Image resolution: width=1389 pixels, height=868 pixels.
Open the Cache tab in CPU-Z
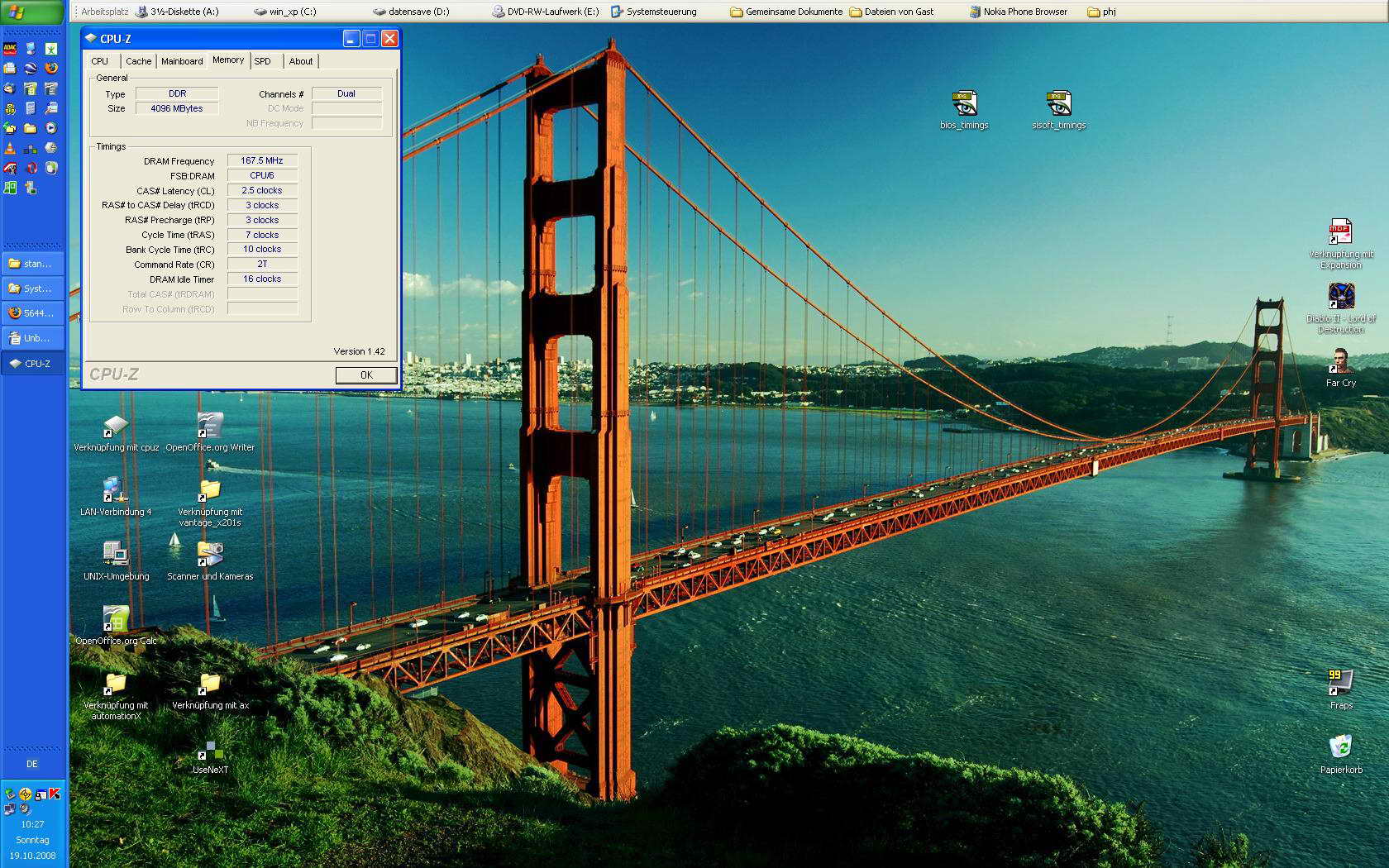[138, 61]
